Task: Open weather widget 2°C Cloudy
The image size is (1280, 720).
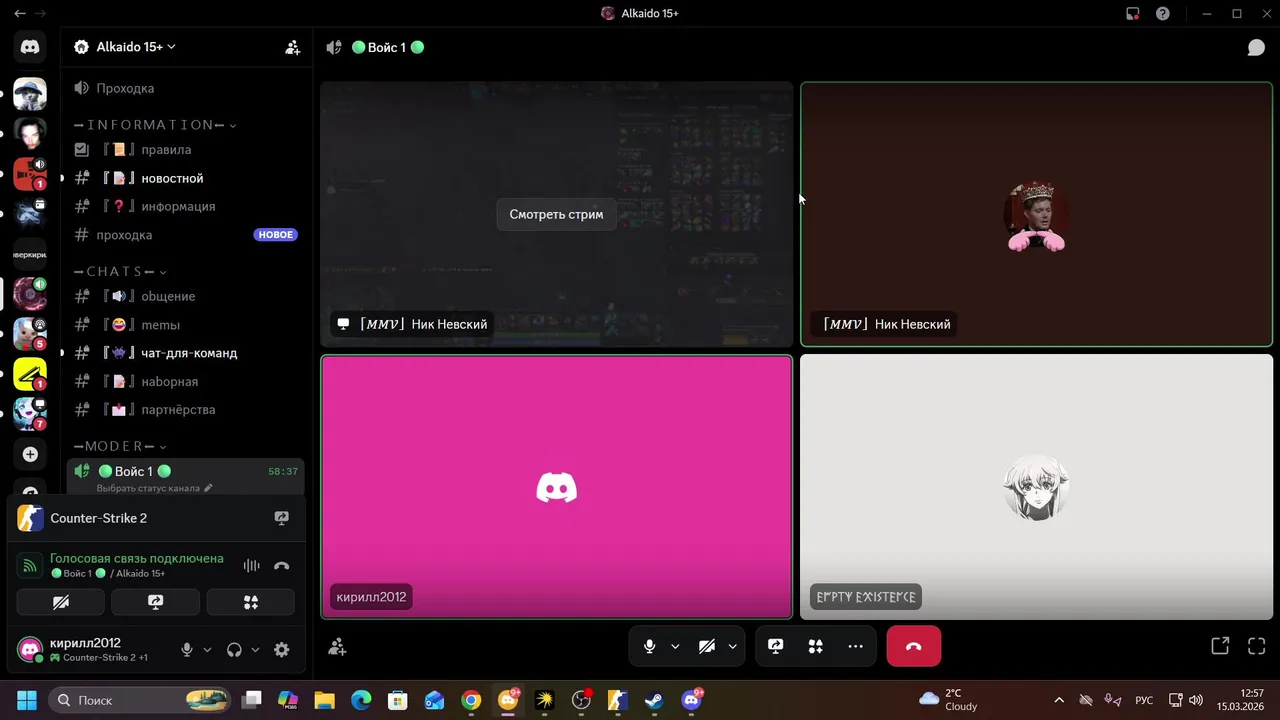Action: (948, 700)
